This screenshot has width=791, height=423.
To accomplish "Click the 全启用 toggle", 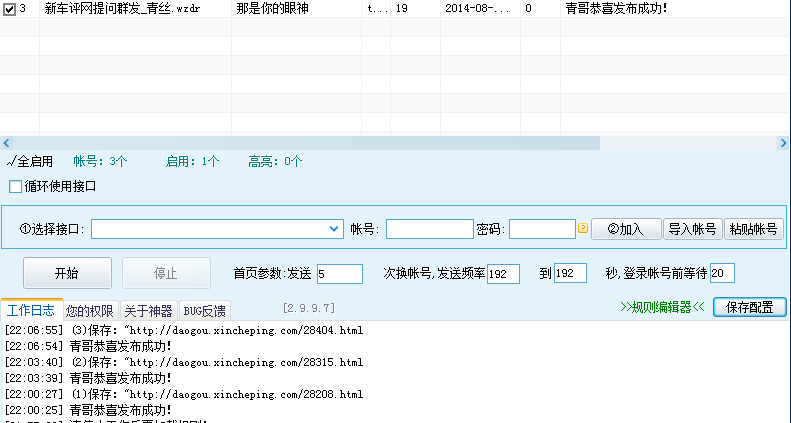I will tap(30, 162).
